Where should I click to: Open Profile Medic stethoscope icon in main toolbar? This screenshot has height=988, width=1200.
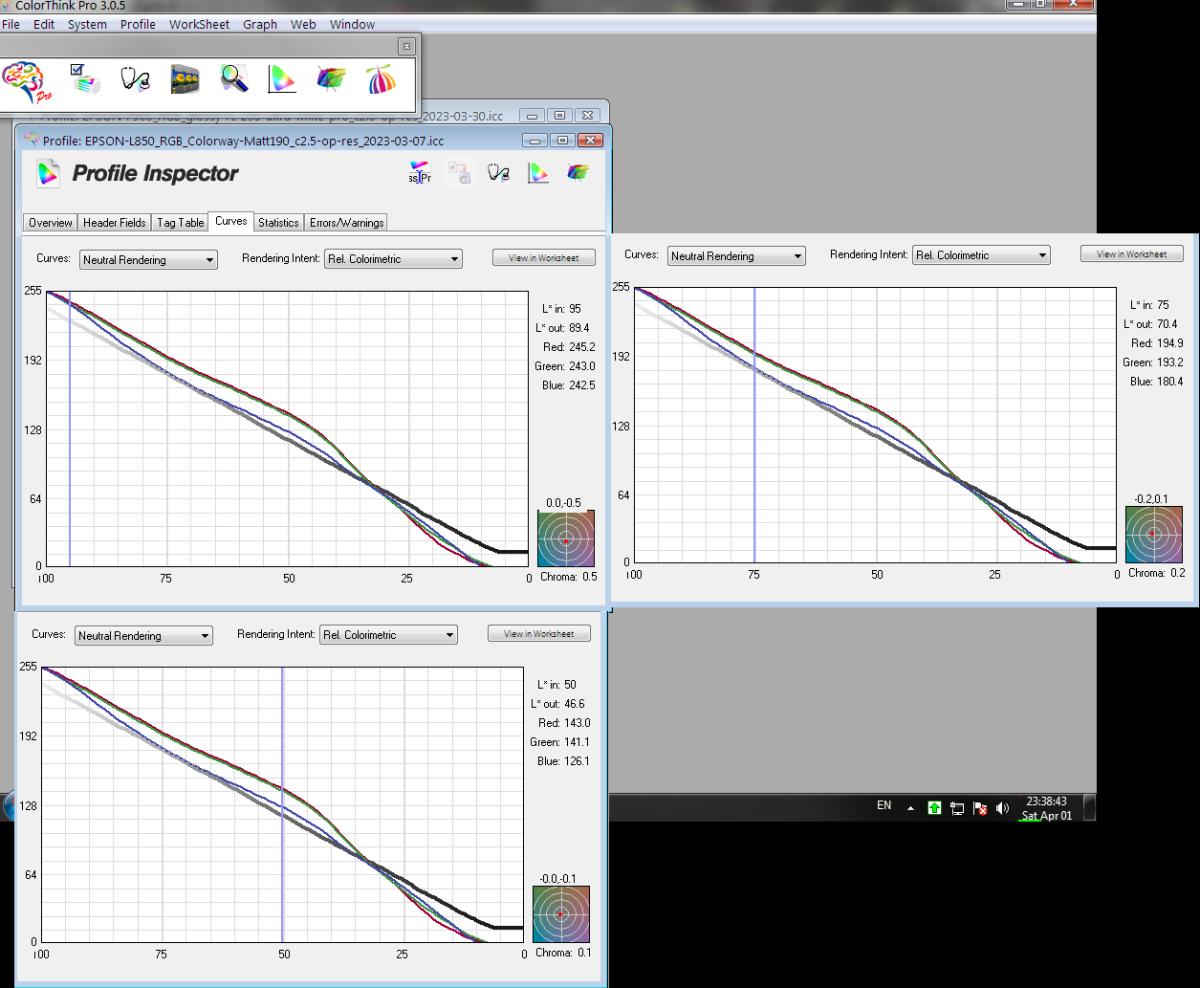pos(135,79)
